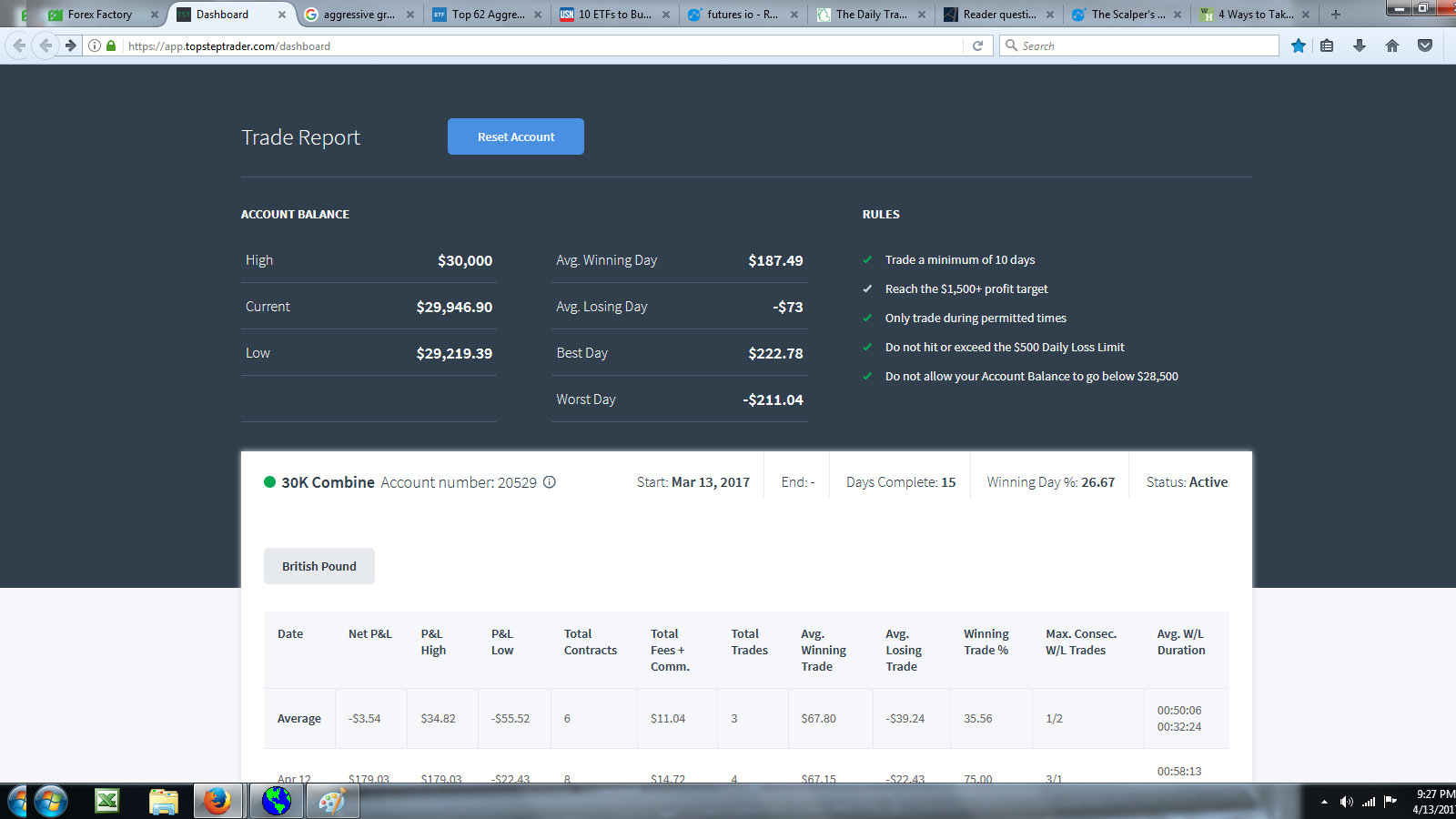Click the $500 Daily Loss Limit rule

tap(1005, 348)
